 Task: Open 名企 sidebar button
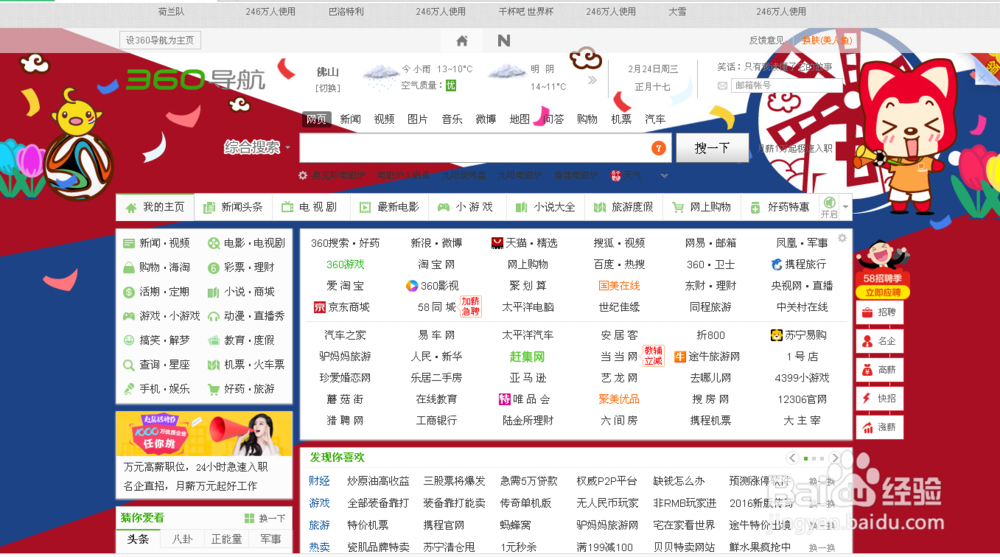pos(879,341)
